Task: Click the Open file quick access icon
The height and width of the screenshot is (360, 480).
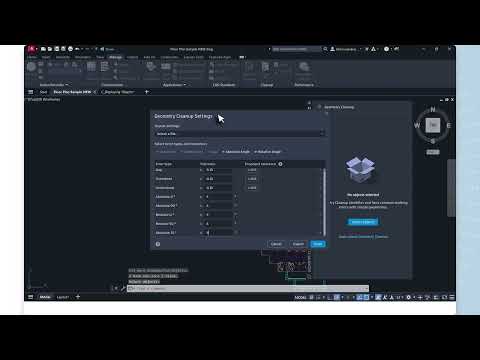Action: (x=50, y=49)
